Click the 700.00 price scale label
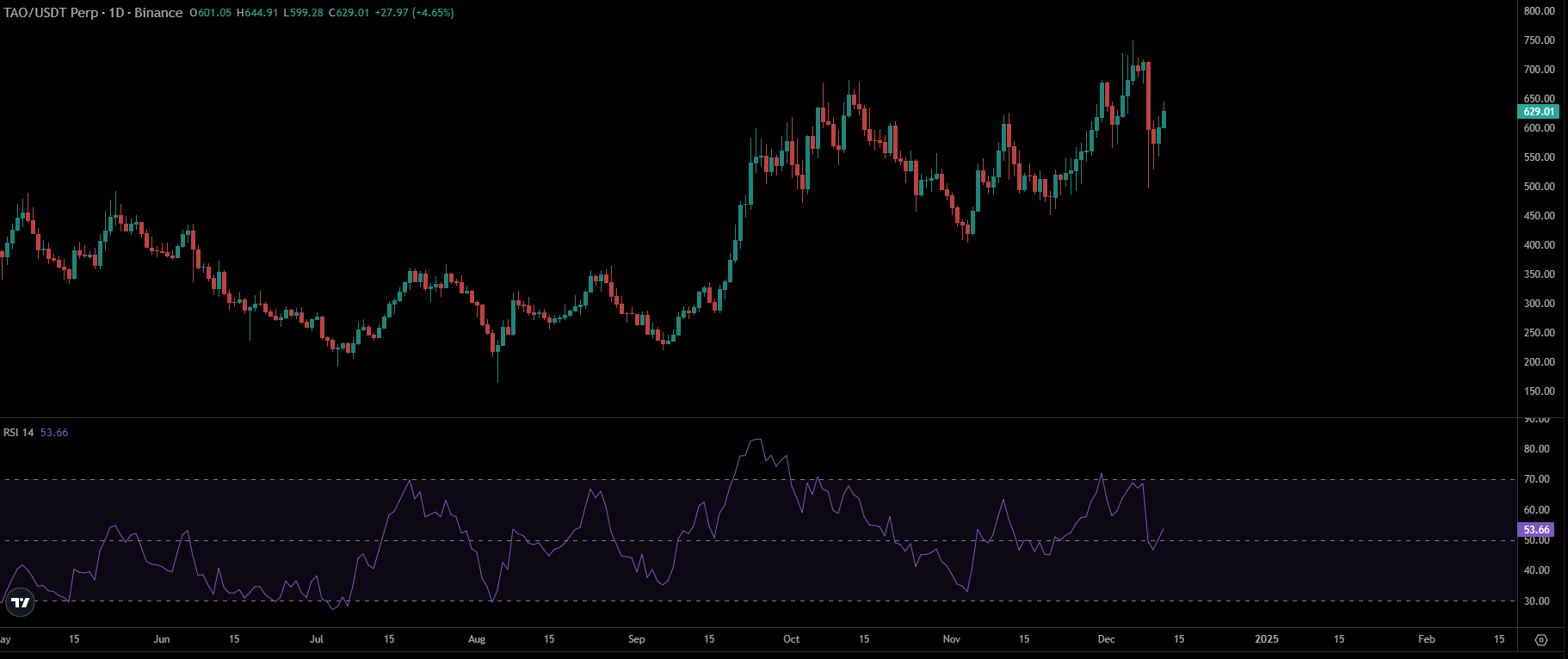The image size is (1568, 659). tap(1539, 70)
